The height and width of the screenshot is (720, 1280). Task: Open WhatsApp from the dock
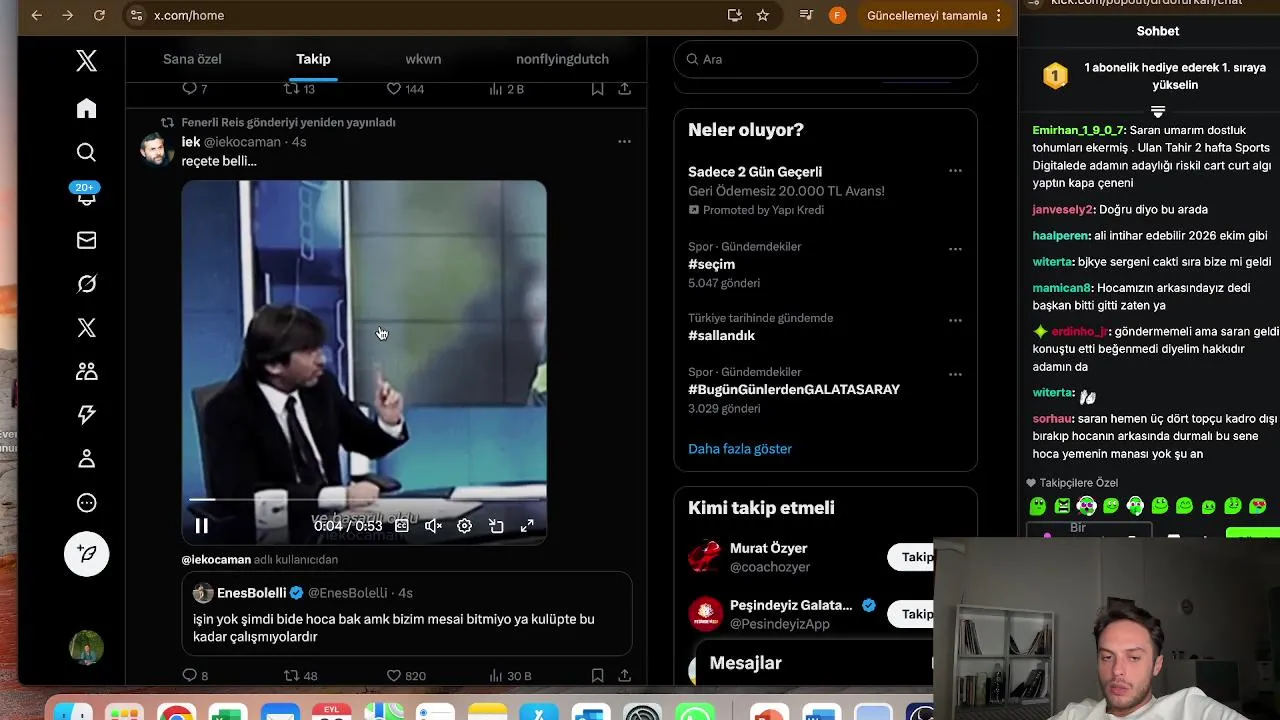695,713
